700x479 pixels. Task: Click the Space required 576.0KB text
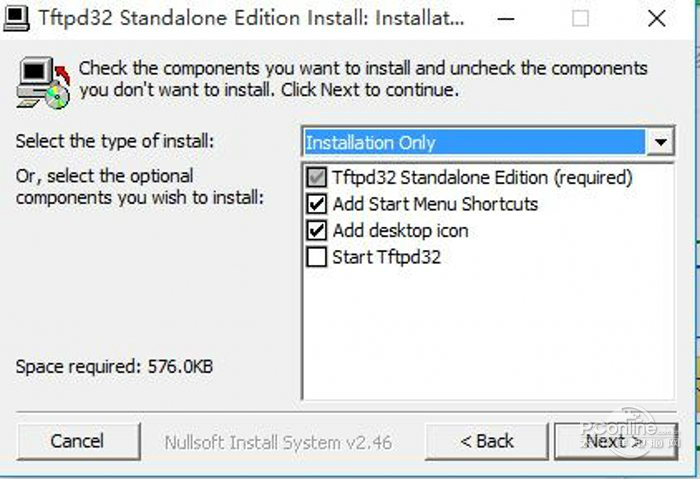(x=114, y=367)
